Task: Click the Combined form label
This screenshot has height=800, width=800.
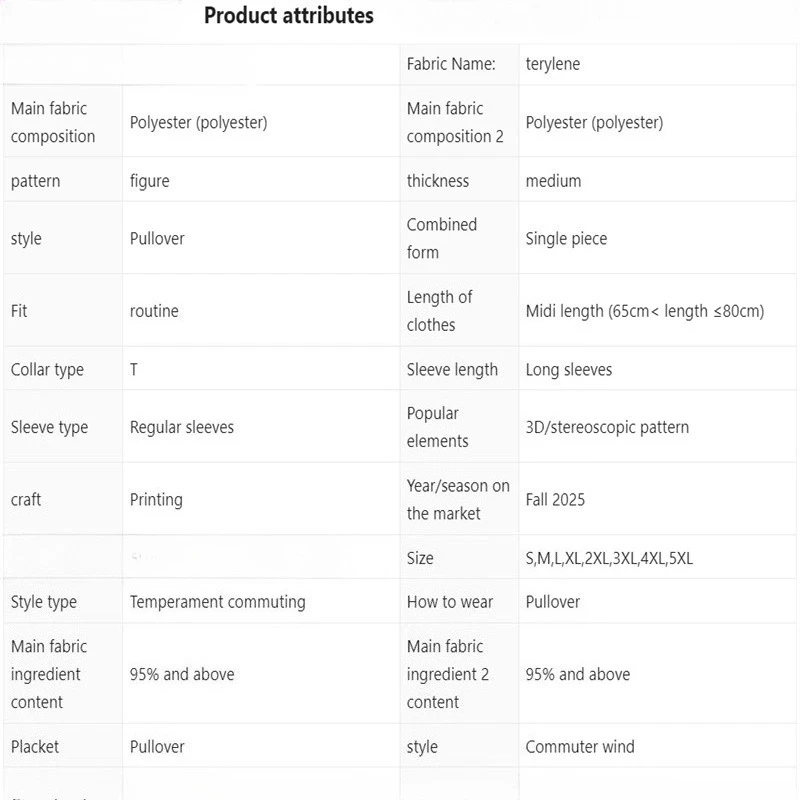Action: coord(442,238)
